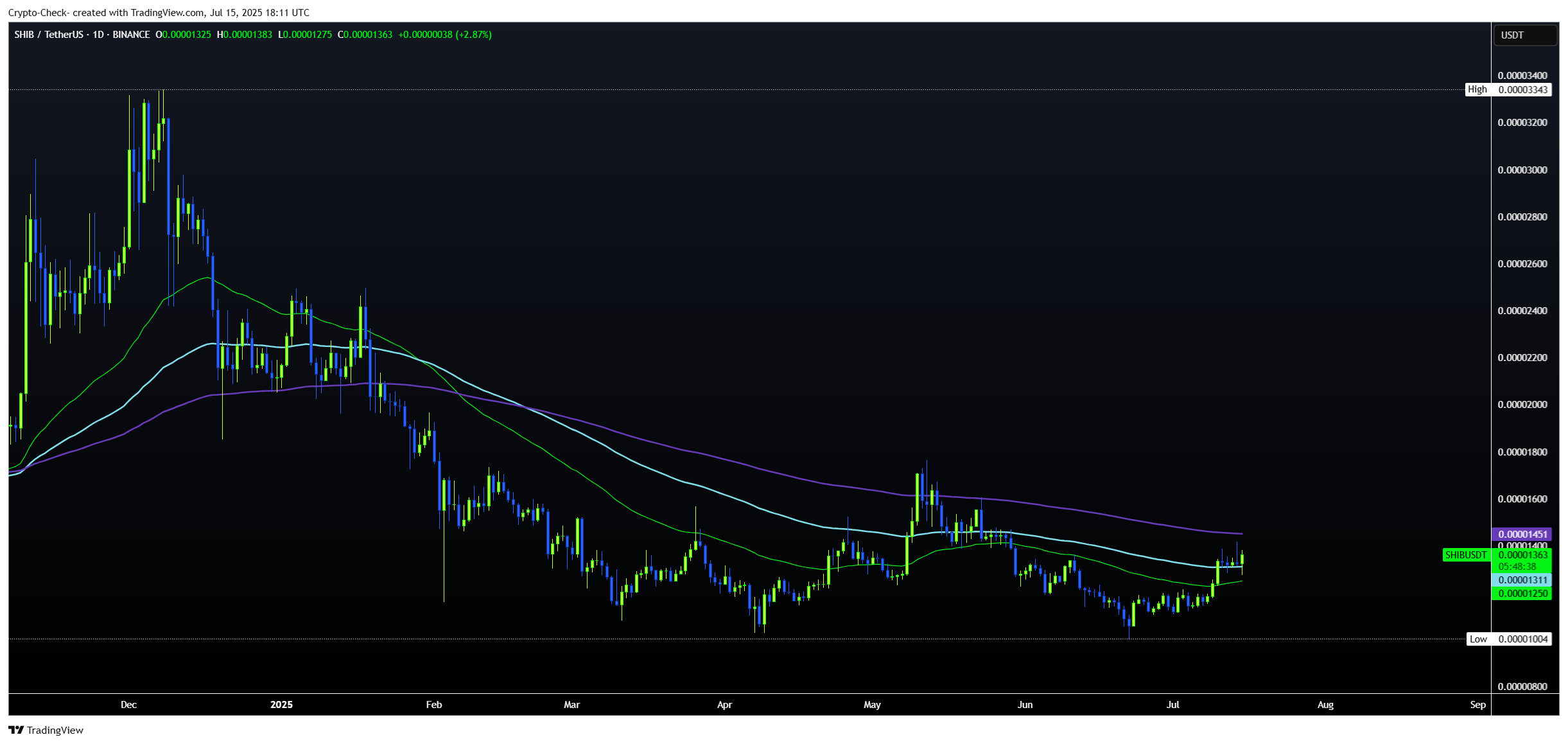Click the Jul label on time axis
The height and width of the screenshot is (744, 1568).
coord(1172,705)
